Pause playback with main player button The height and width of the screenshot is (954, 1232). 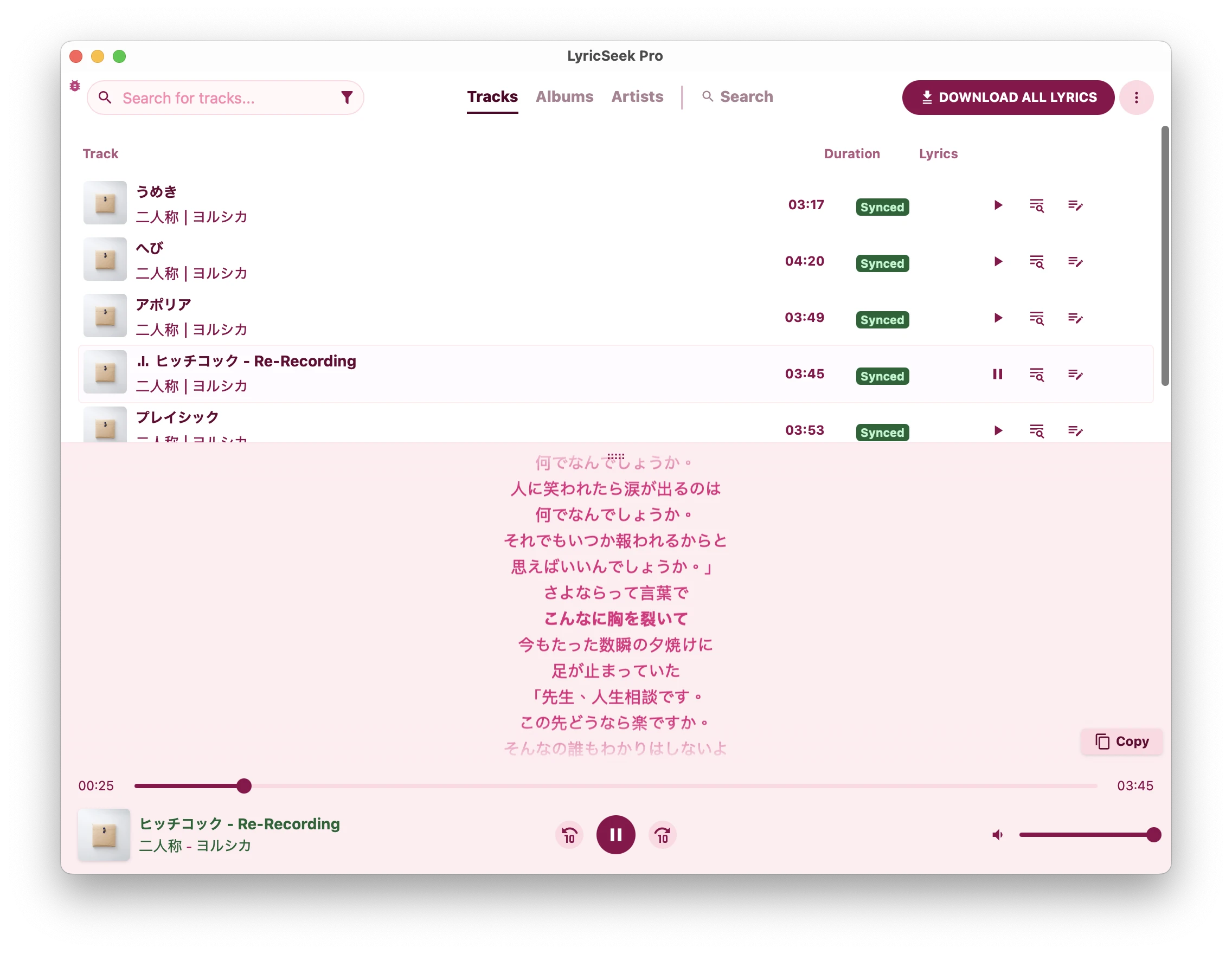pyautogui.click(x=615, y=835)
